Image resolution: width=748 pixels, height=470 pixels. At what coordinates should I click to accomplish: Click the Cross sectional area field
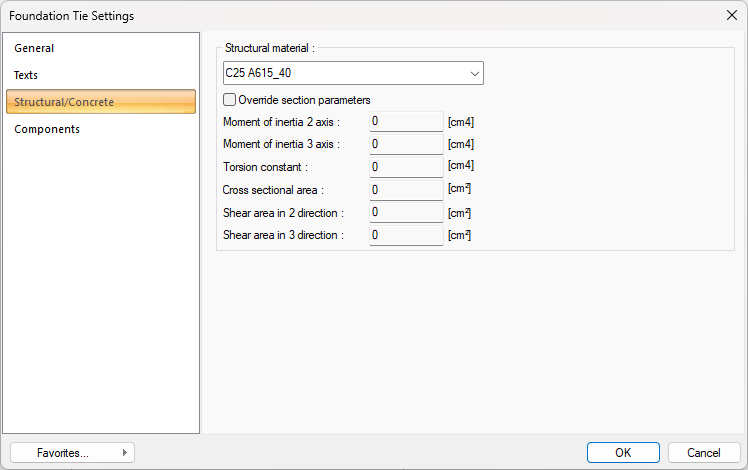point(405,190)
